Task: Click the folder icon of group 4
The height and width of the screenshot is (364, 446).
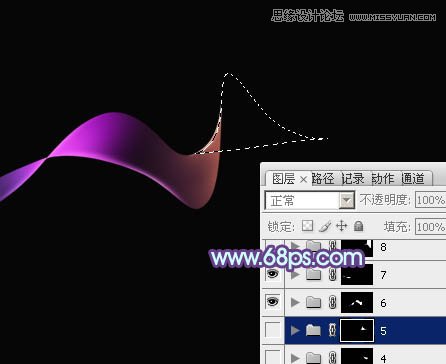Action: pyautogui.click(x=313, y=358)
